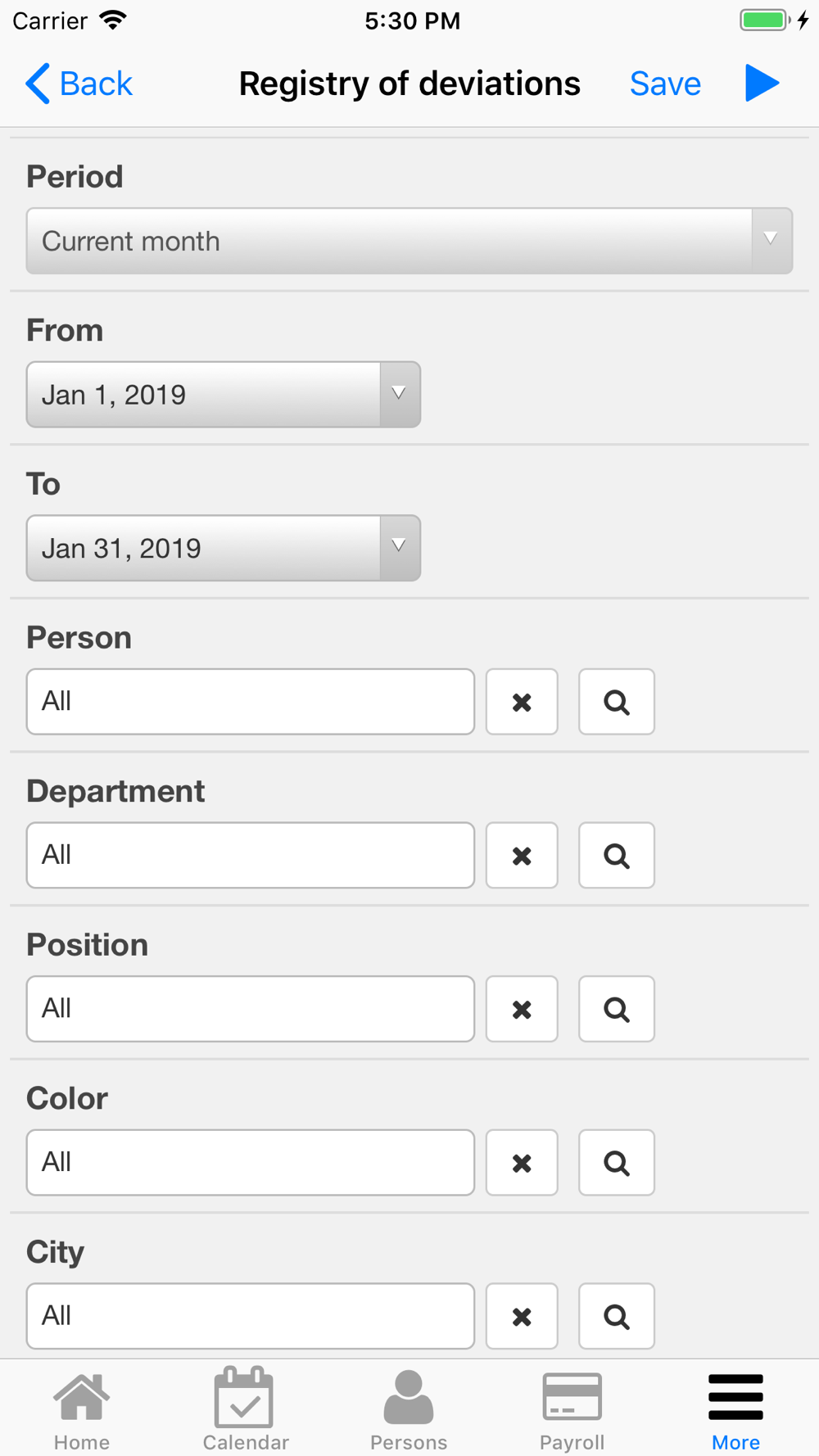Image resolution: width=819 pixels, height=1456 pixels.
Task: Search for a Person with the magnifier
Action: pyautogui.click(x=617, y=702)
